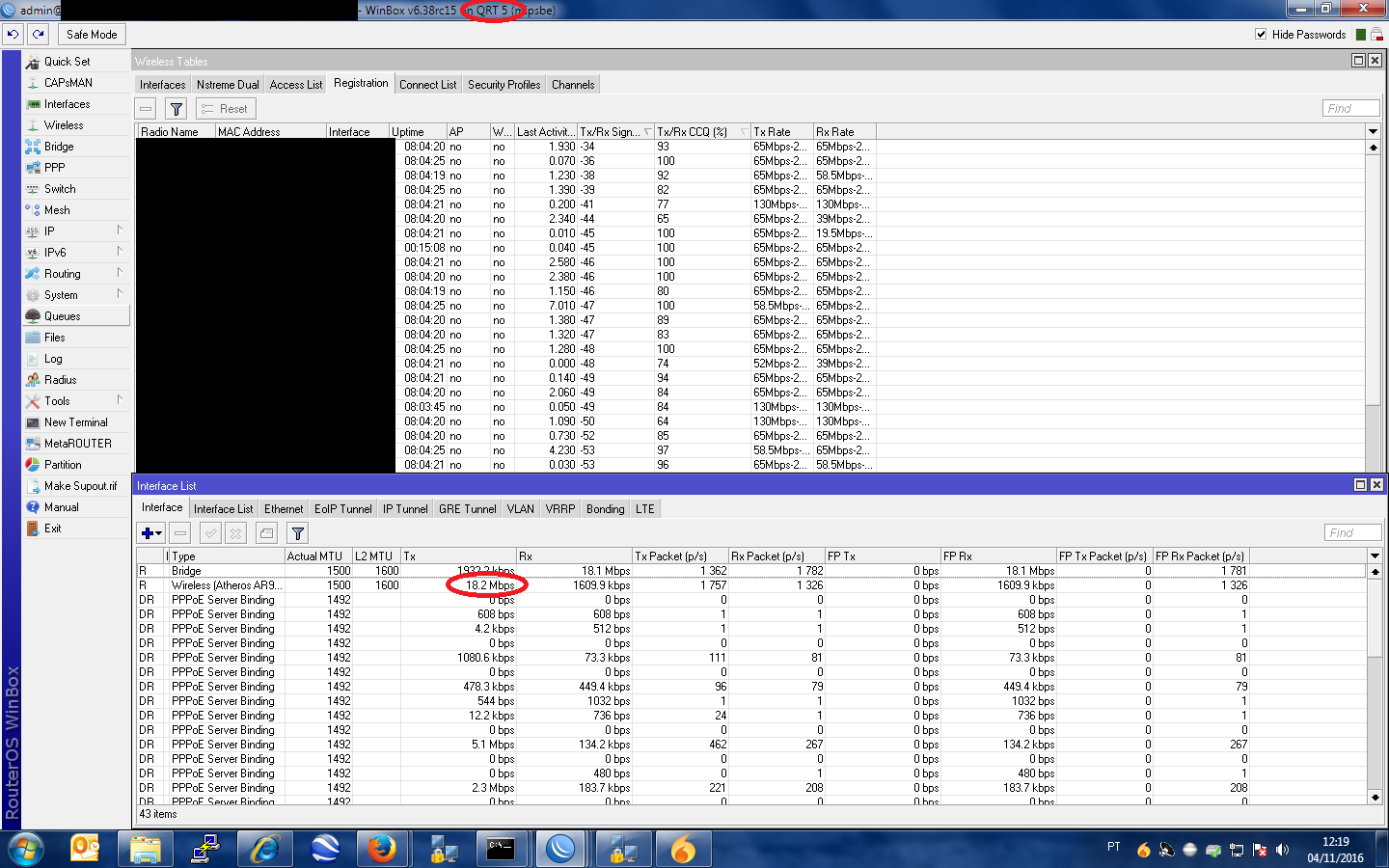
Task: Open the EoIP Tunnel tab
Action: 342,509
